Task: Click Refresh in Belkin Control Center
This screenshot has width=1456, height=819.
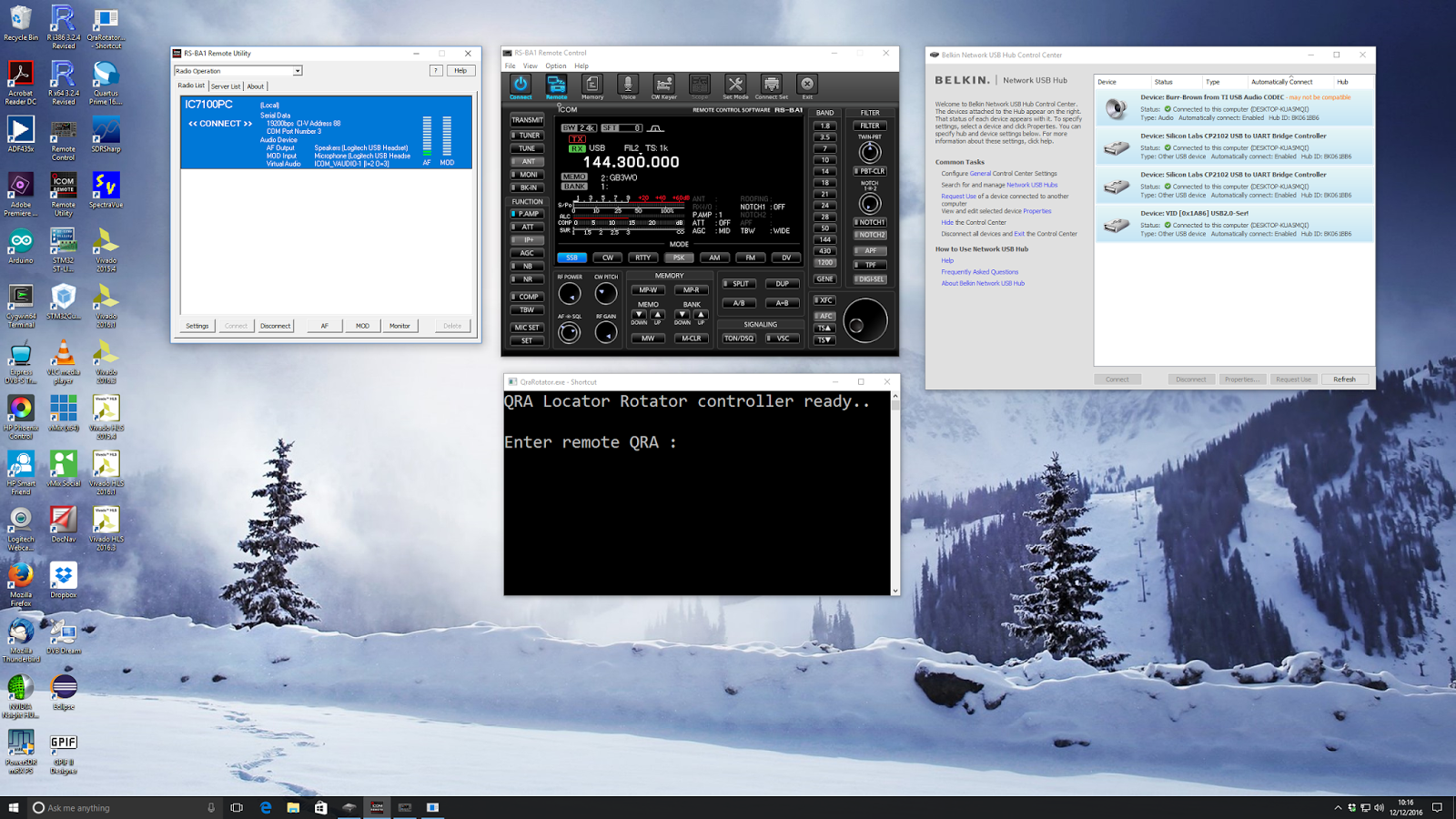Action: click(x=1344, y=379)
